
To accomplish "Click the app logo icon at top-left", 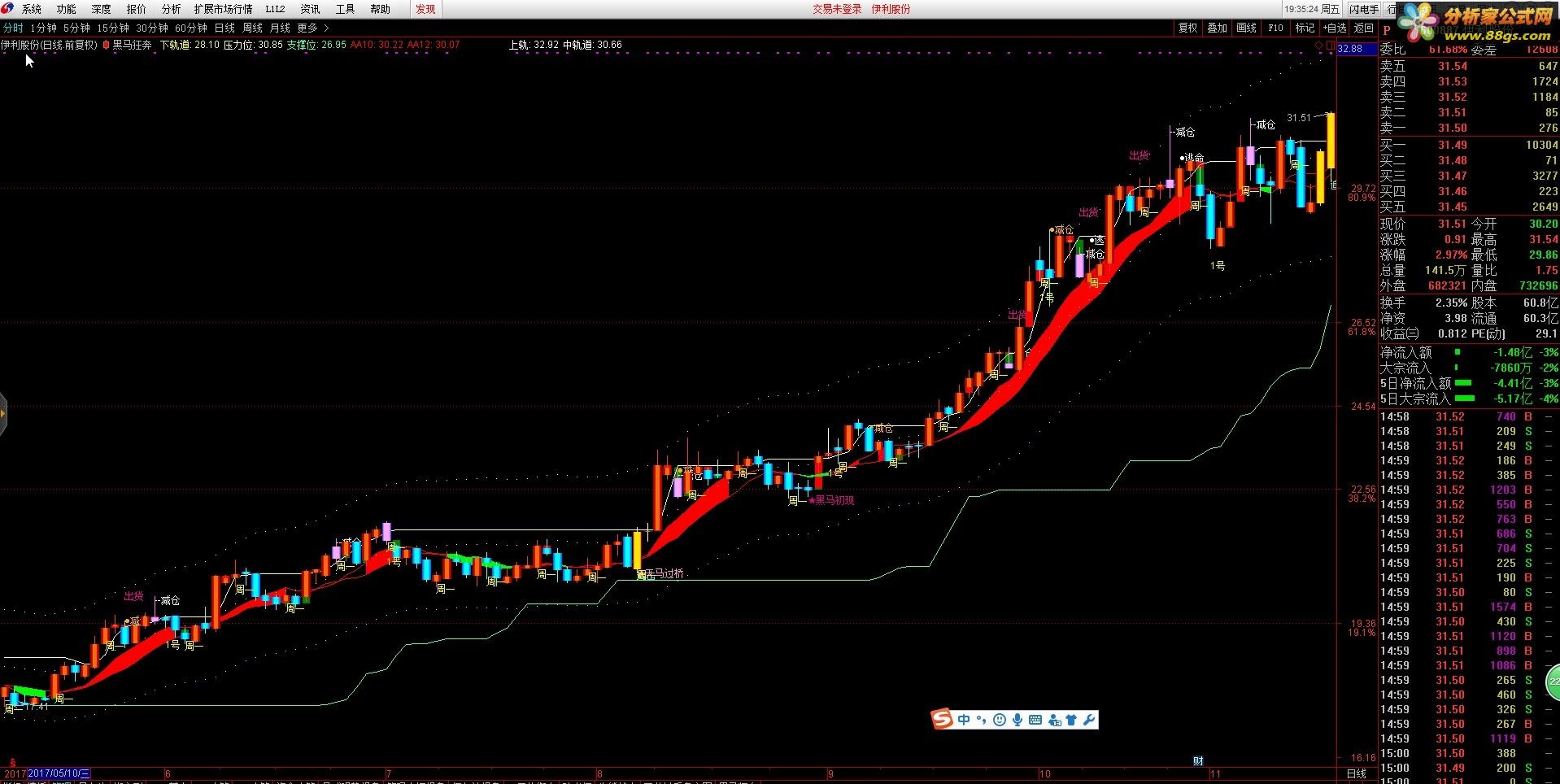I will click(8, 9).
